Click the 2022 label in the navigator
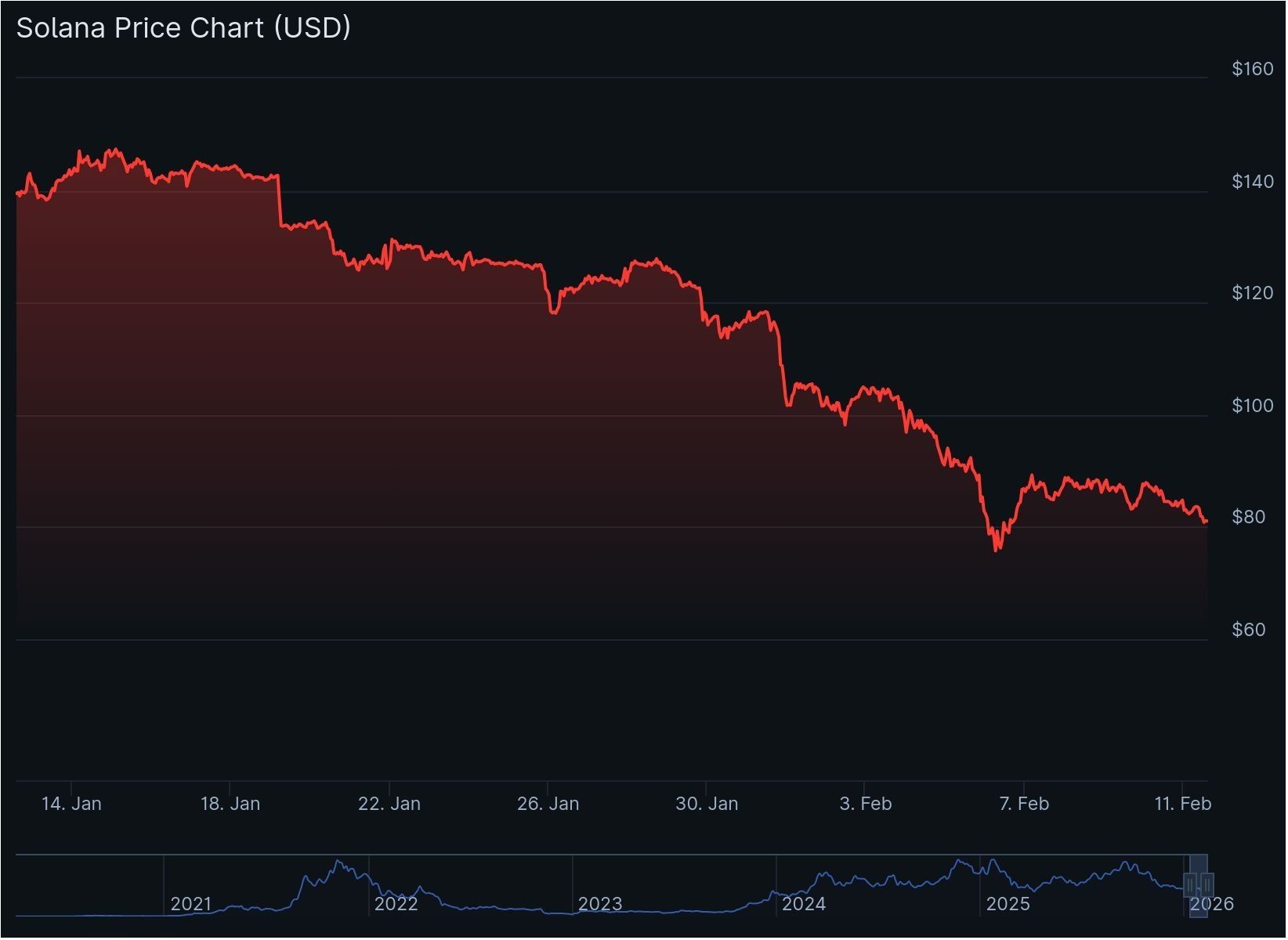The height and width of the screenshot is (940, 1288). click(x=396, y=904)
